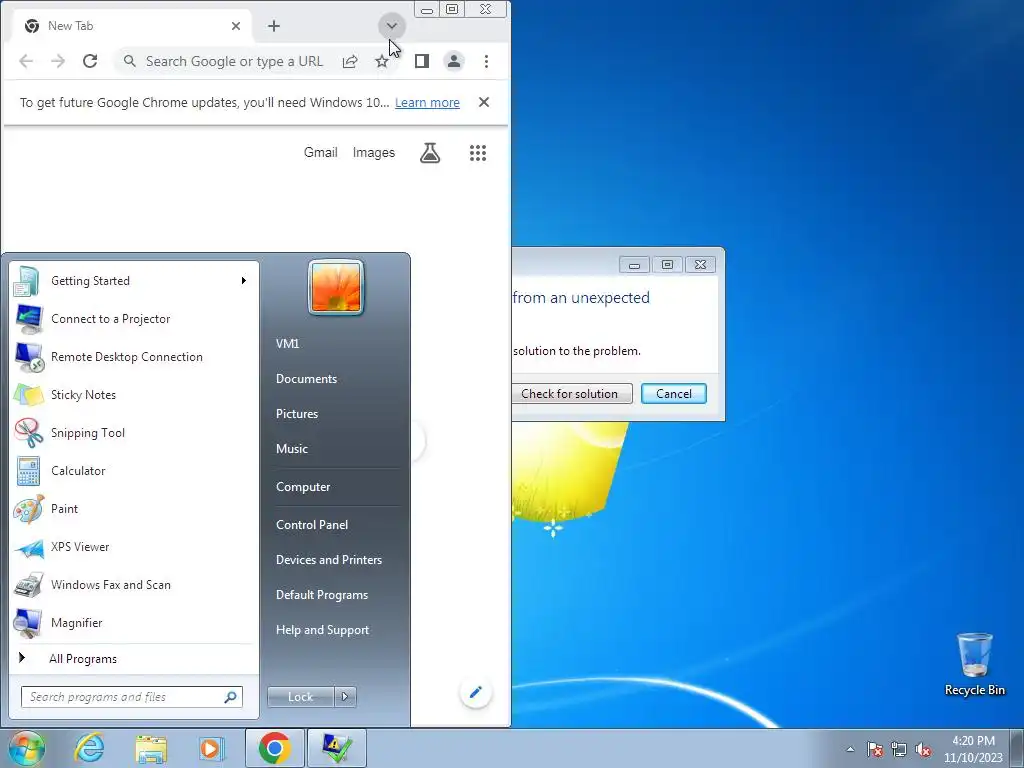Launch Snipping Tool from Start menu
The image size is (1024, 768).
click(x=135, y=432)
